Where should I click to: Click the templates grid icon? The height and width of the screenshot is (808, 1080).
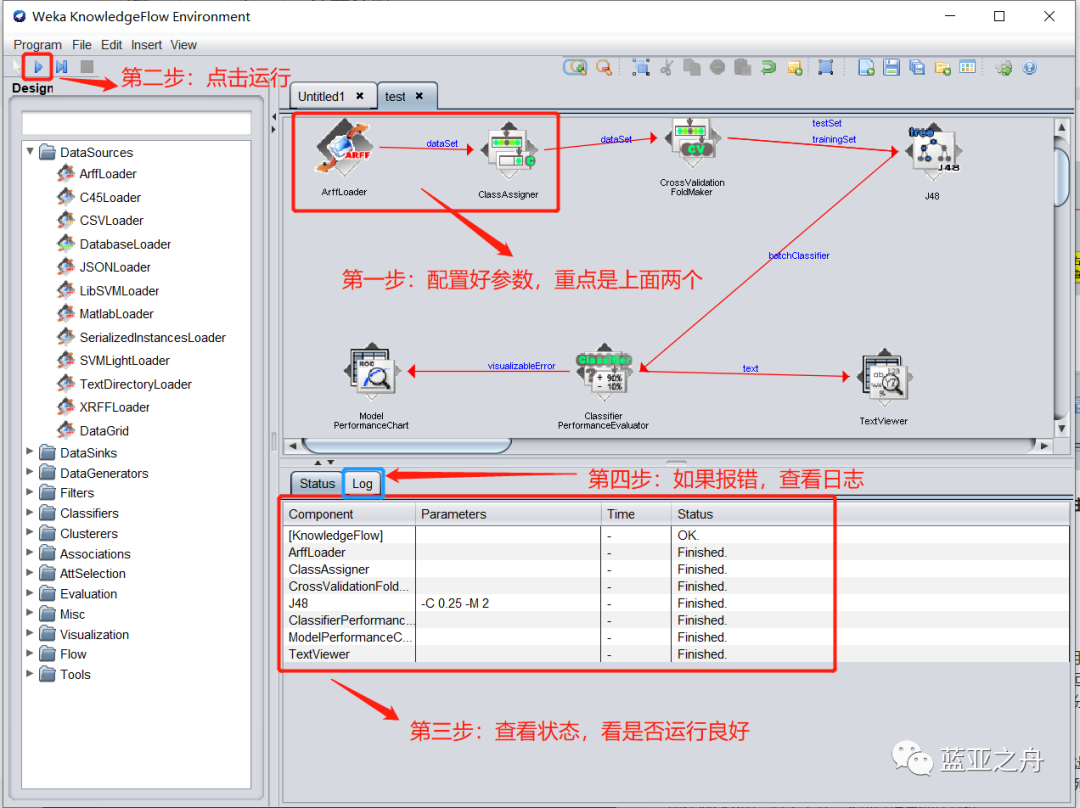point(968,67)
